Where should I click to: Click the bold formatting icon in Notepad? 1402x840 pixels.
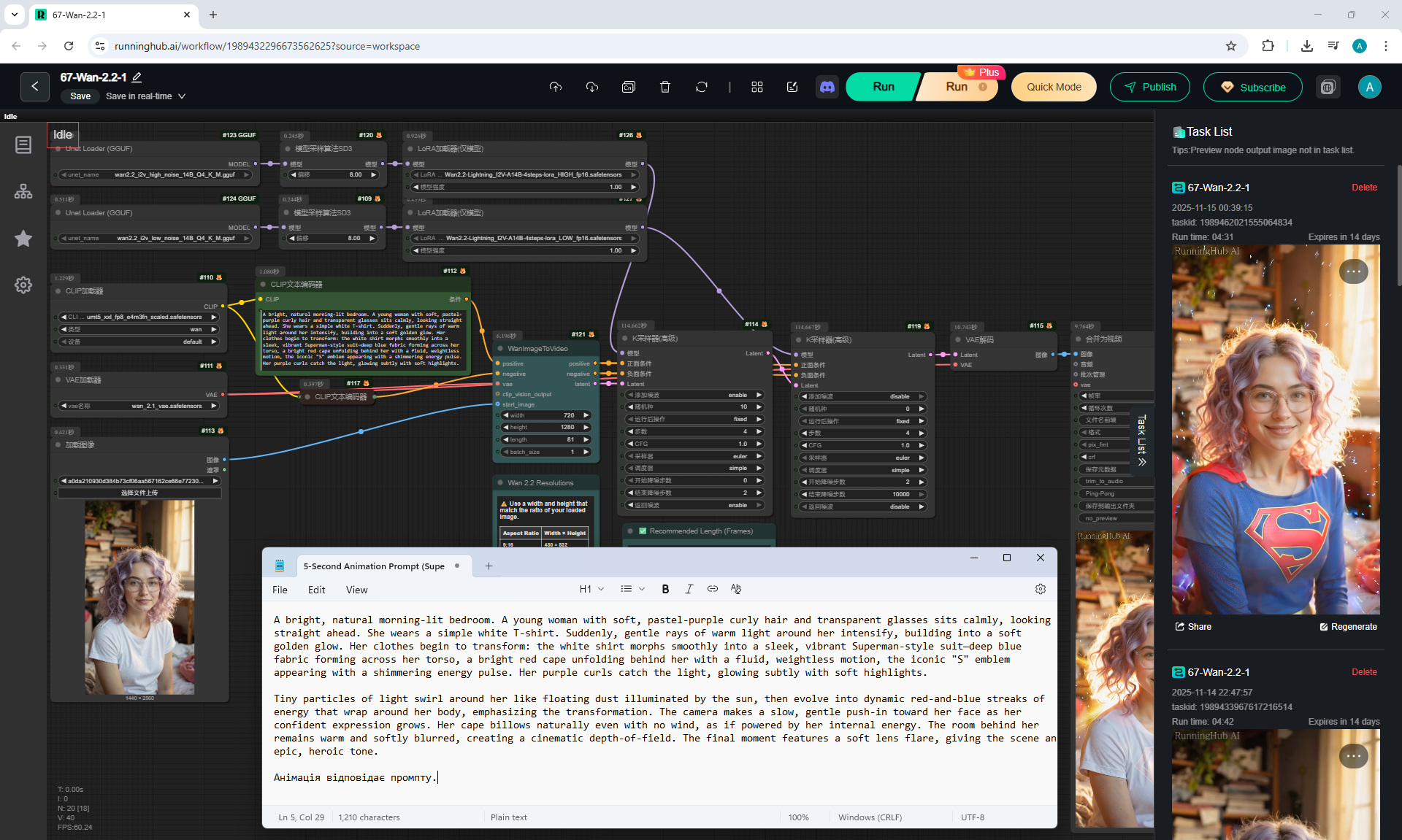pyautogui.click(x=664, y=589)
